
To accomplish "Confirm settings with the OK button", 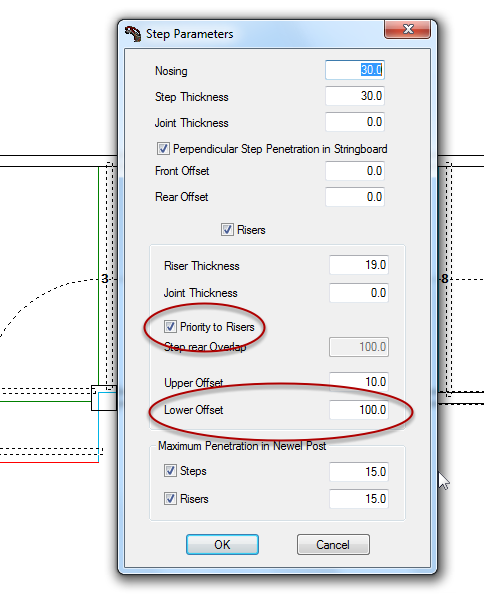I will [222, 544].
